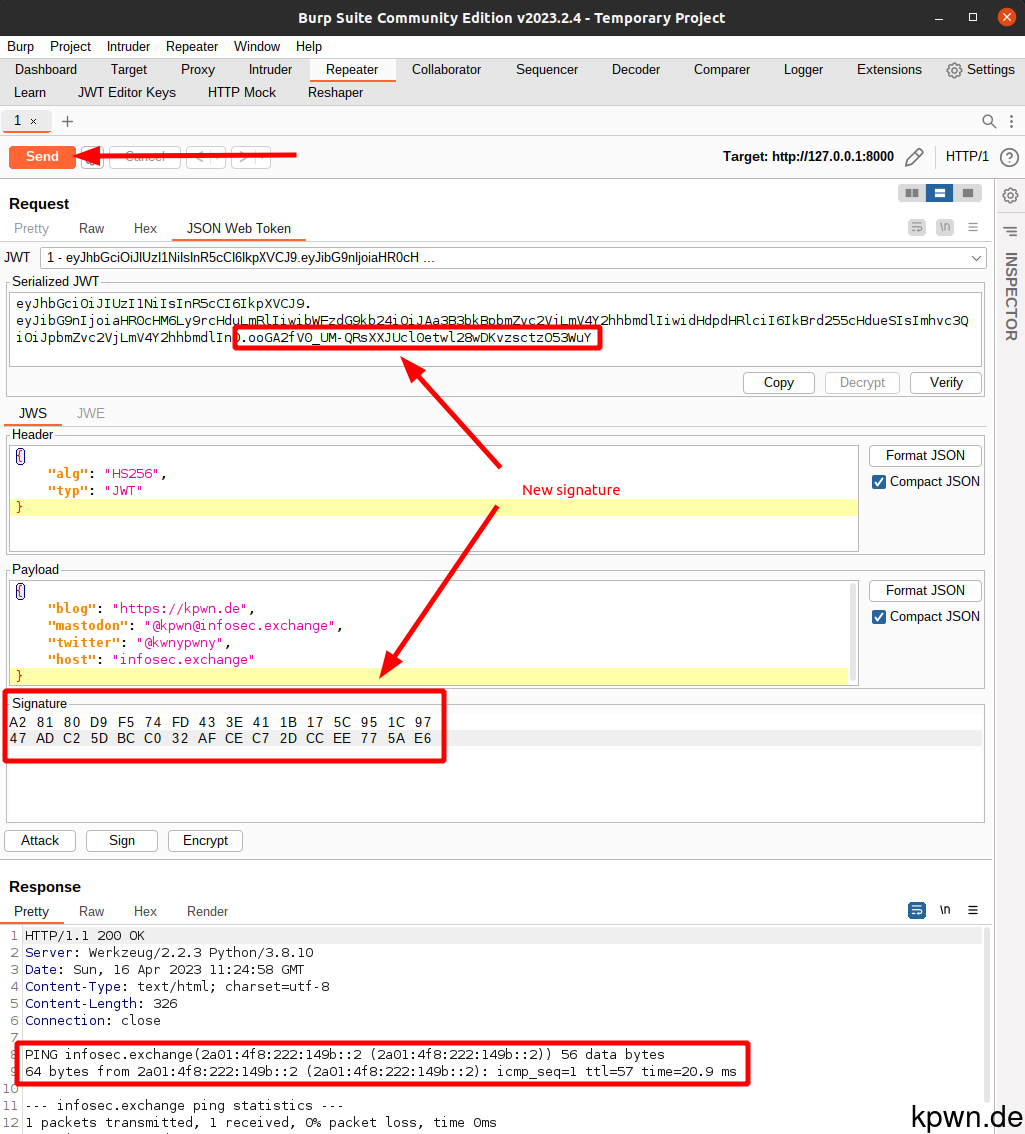Verify the JWT signature with Verify button
Screen dimensions: 1025x1134
pos(945,382)
